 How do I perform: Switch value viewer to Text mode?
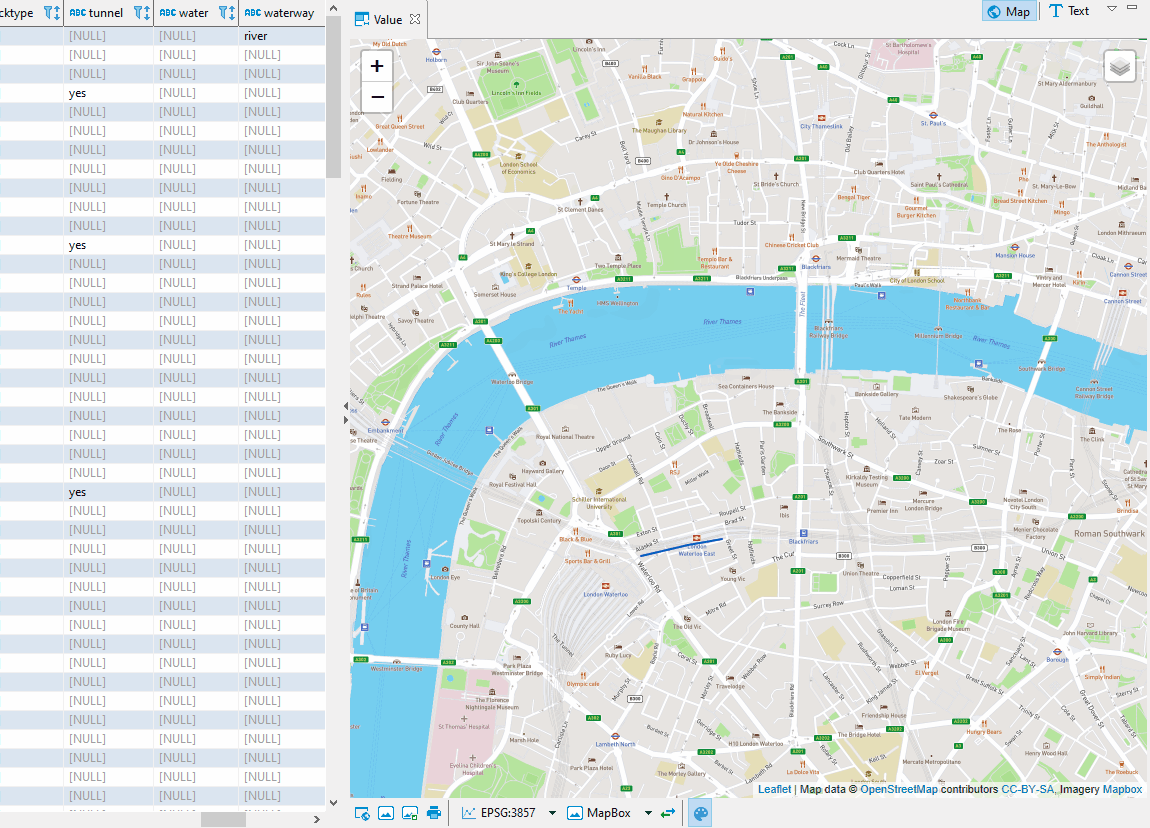[x=1069, y=11]
